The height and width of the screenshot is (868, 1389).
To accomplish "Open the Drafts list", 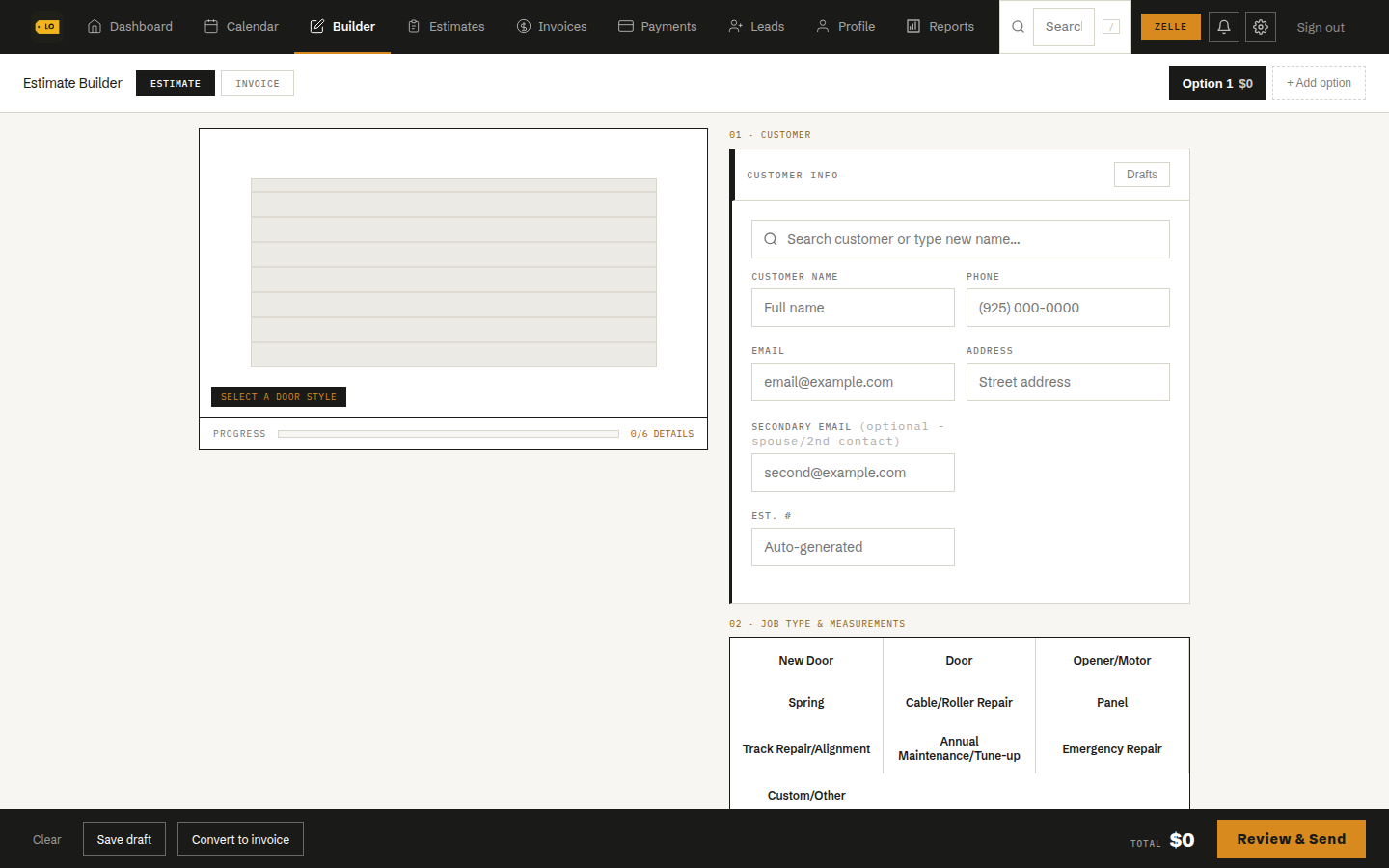I will pyautogui.click(x=1142, y=175).
